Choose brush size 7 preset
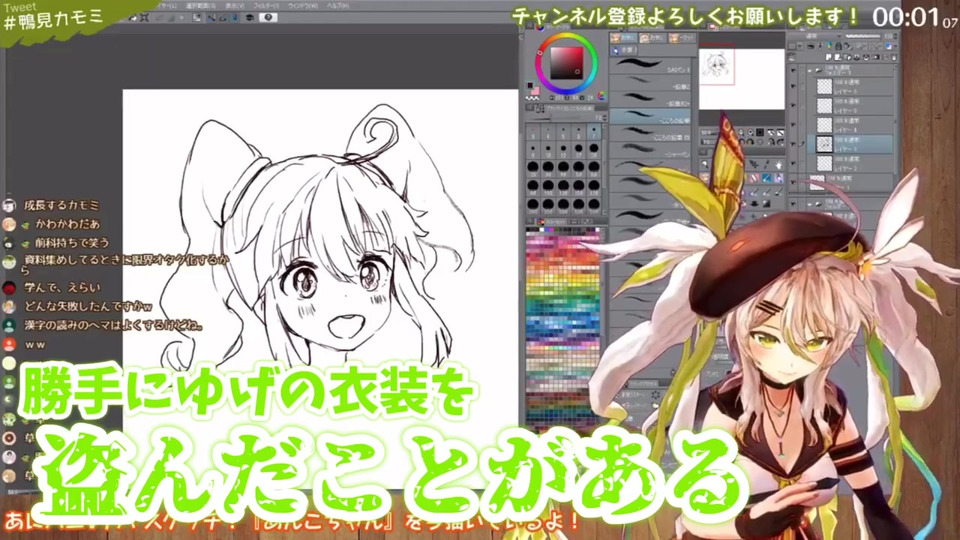The width and height of the screenshot is (960, 540). [x=594, y=132]
